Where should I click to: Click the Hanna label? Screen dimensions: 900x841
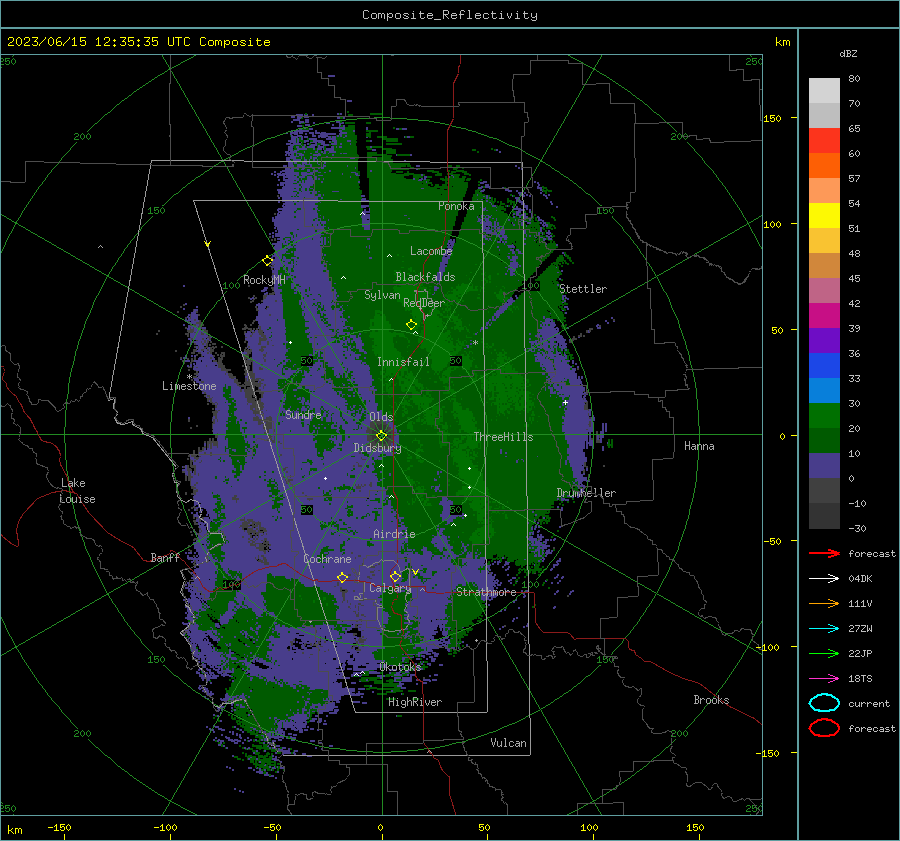pos(699,446)
